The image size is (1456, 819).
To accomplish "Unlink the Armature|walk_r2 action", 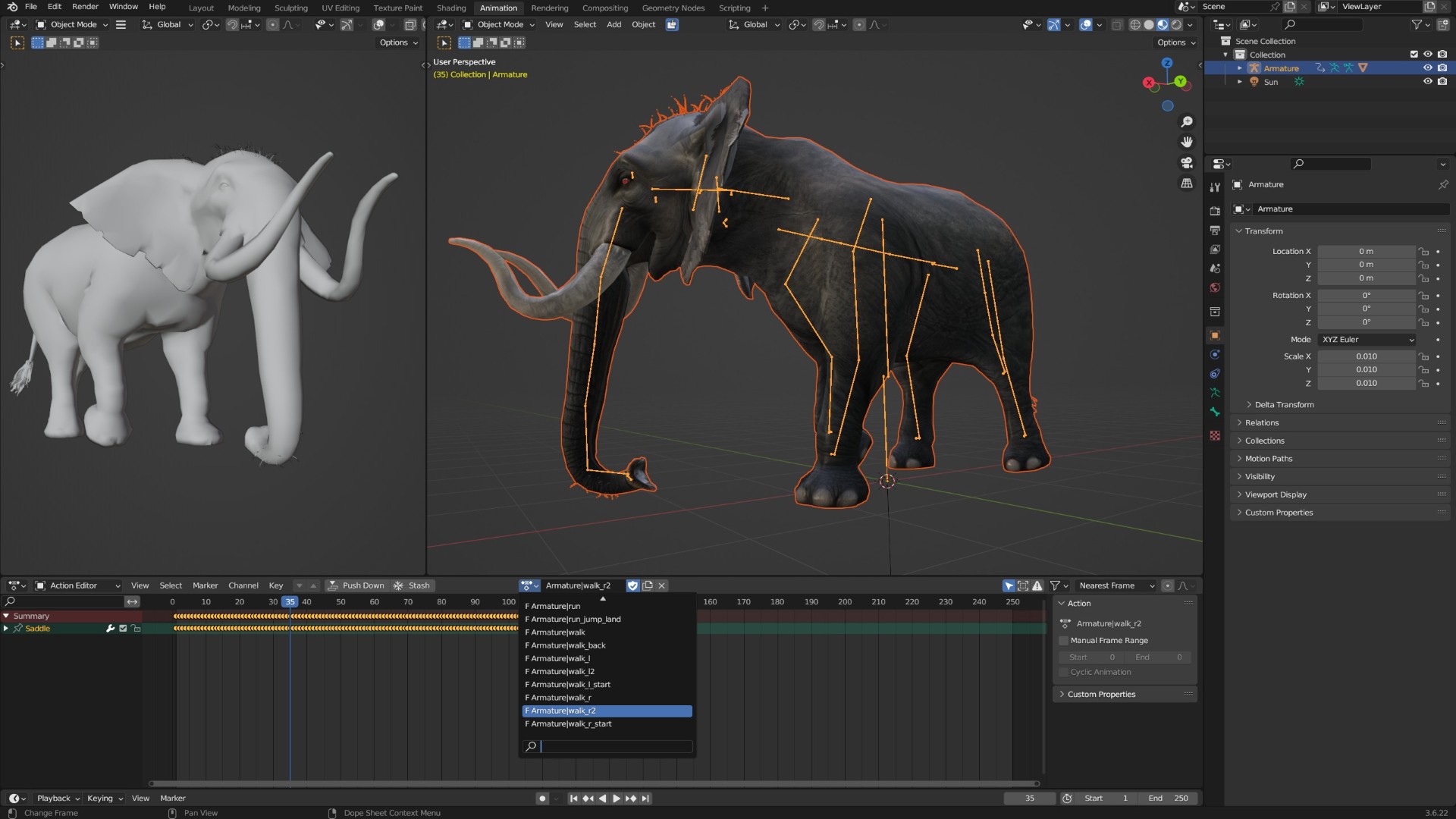I will 662,585.
